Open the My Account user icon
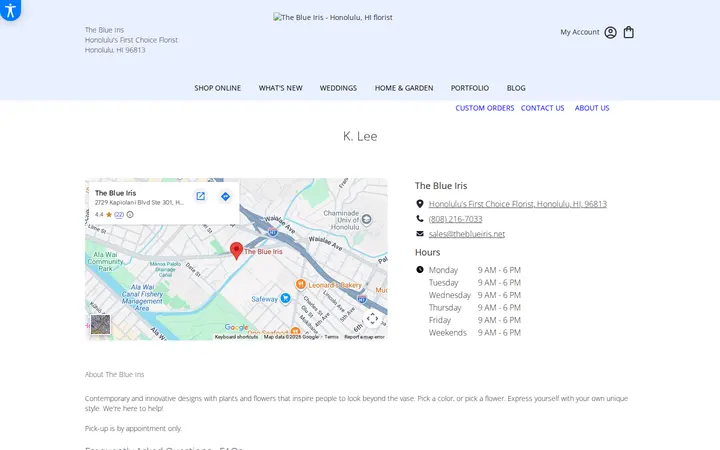The height and width of the screenshot is (450, 720). [x=610, y=33]
